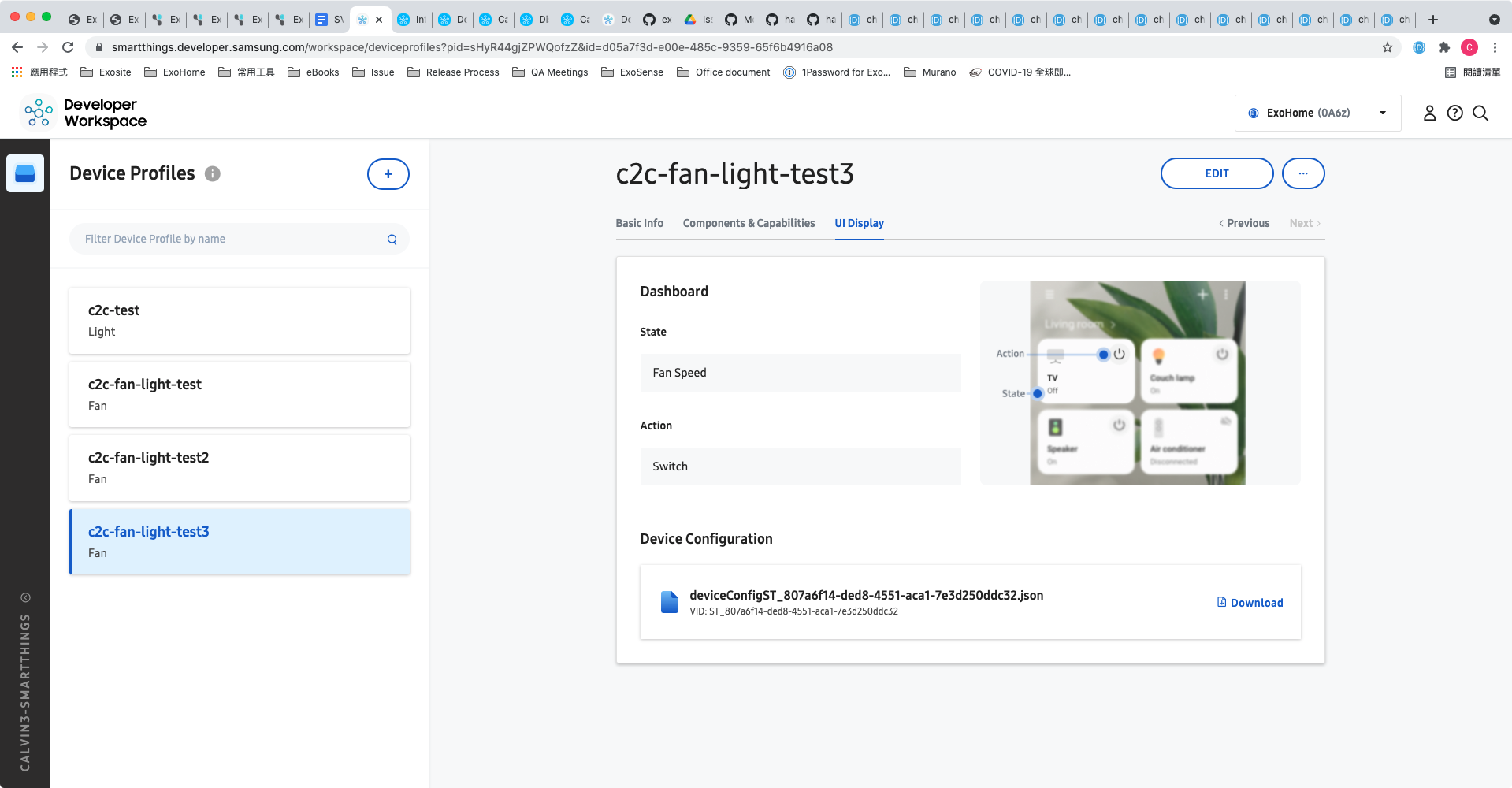Open a new browser tab

click(1433, 19)
